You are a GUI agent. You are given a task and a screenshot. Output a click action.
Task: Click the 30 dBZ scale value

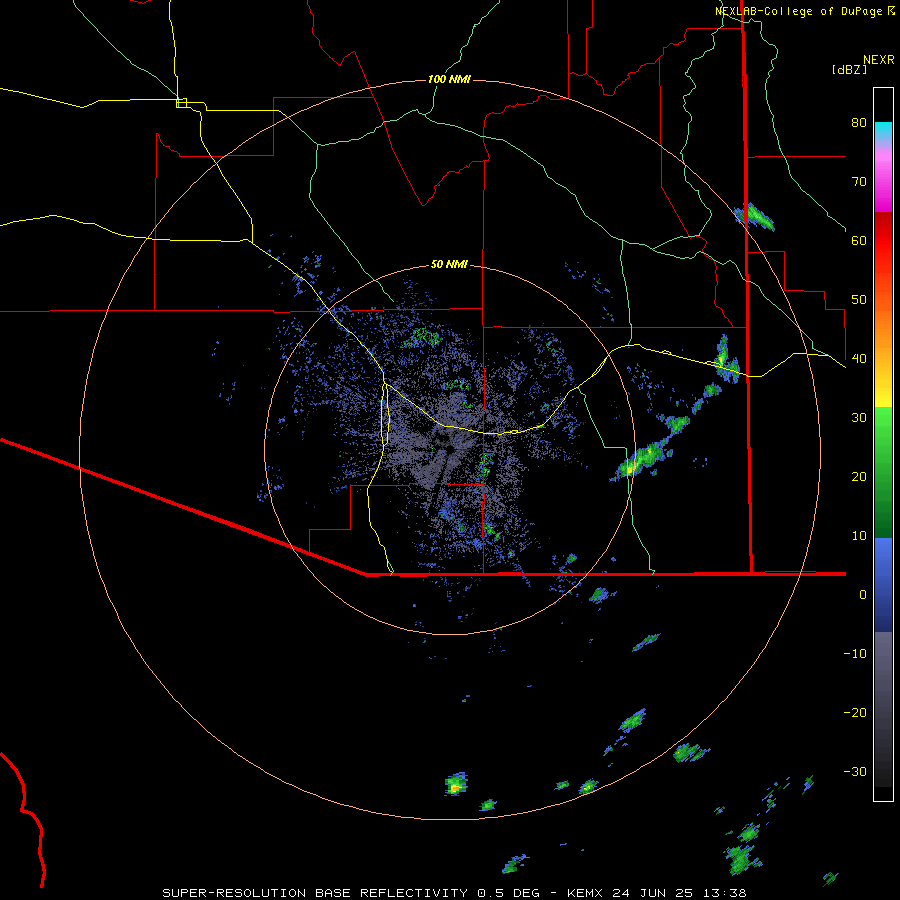click(859, 418)
